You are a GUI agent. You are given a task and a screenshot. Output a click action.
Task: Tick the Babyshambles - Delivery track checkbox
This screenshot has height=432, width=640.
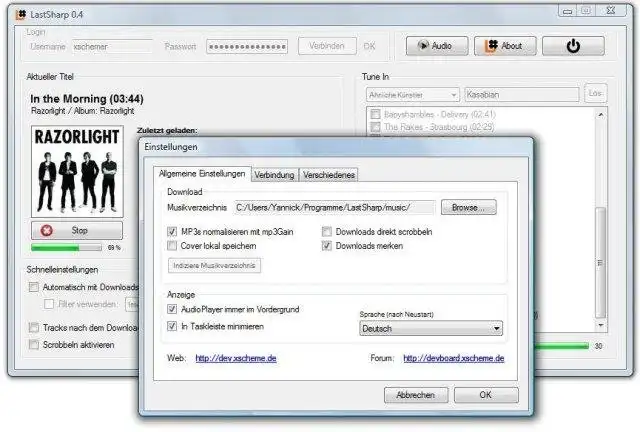coord(376,114)
